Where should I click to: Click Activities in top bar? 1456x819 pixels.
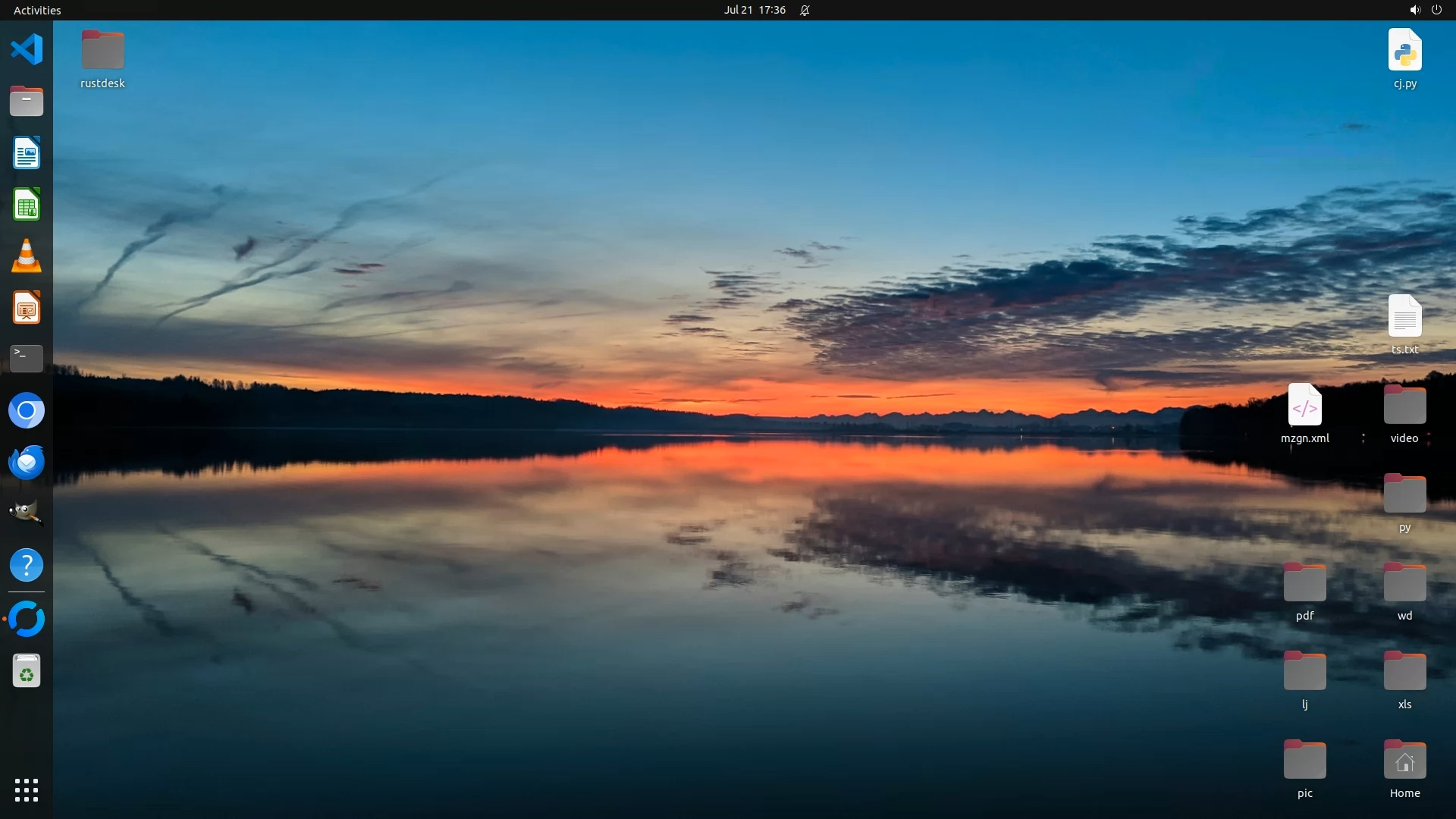[x=37, y=10]
